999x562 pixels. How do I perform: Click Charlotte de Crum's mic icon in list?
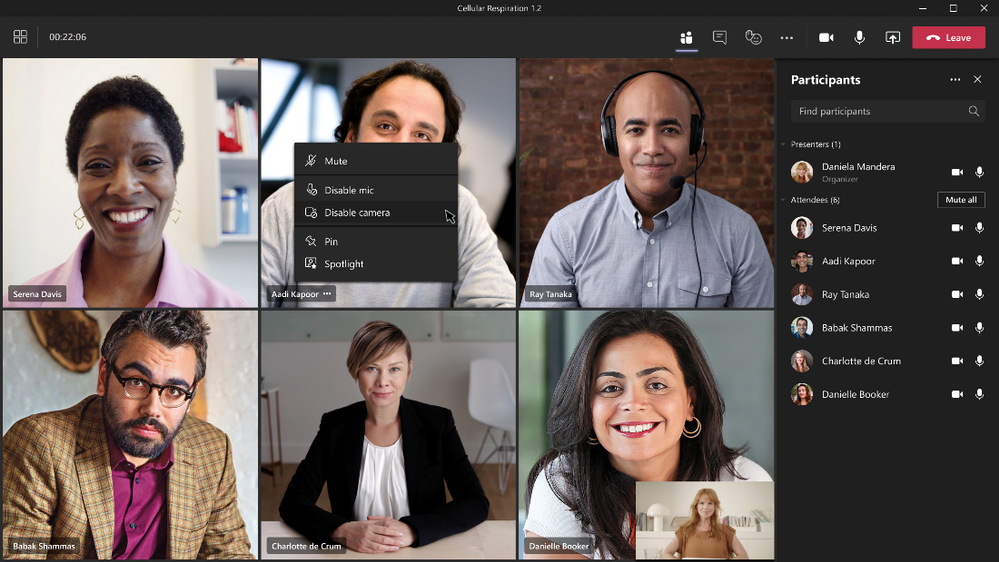click(x=979, y=361)
